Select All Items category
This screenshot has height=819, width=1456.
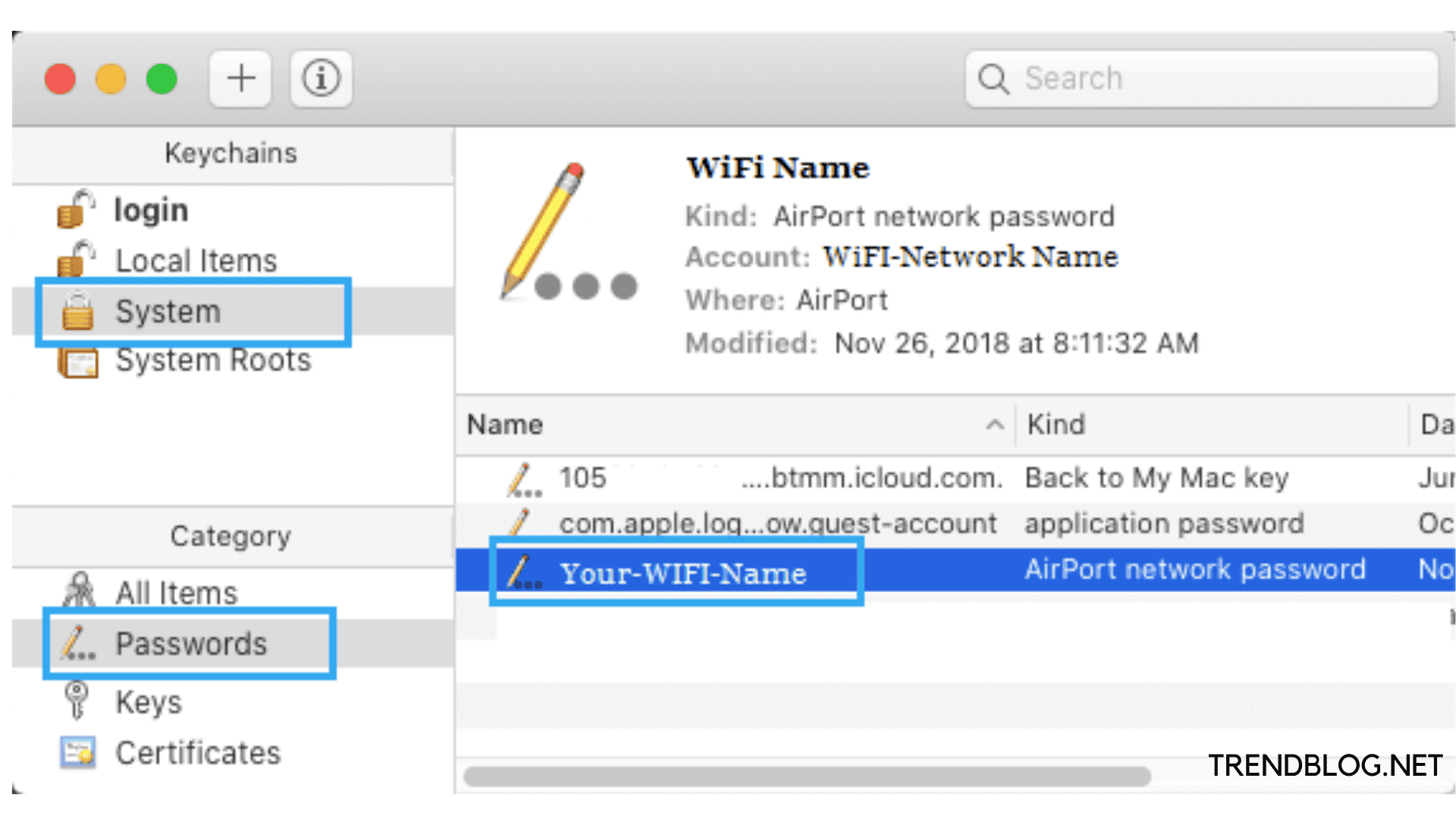click(x=176, y=593)
